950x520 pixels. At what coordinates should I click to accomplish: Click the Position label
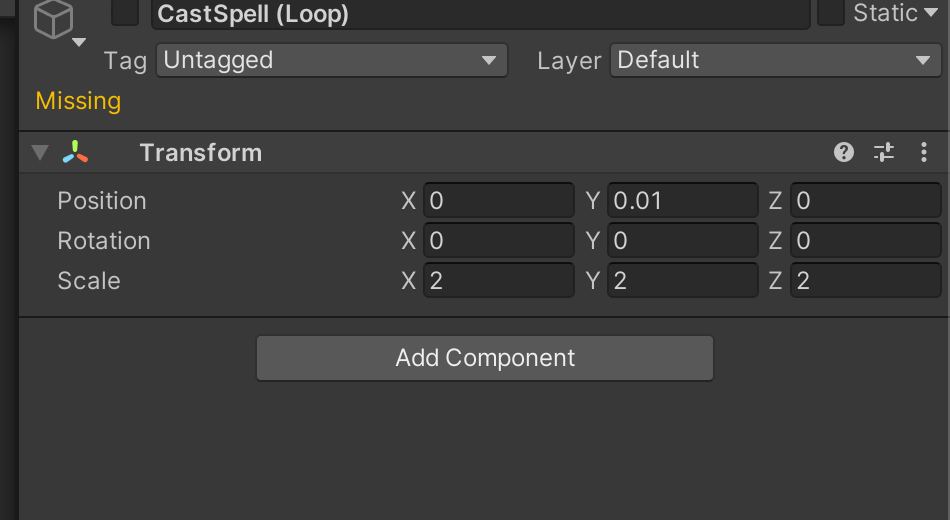[x=102, y=201]
